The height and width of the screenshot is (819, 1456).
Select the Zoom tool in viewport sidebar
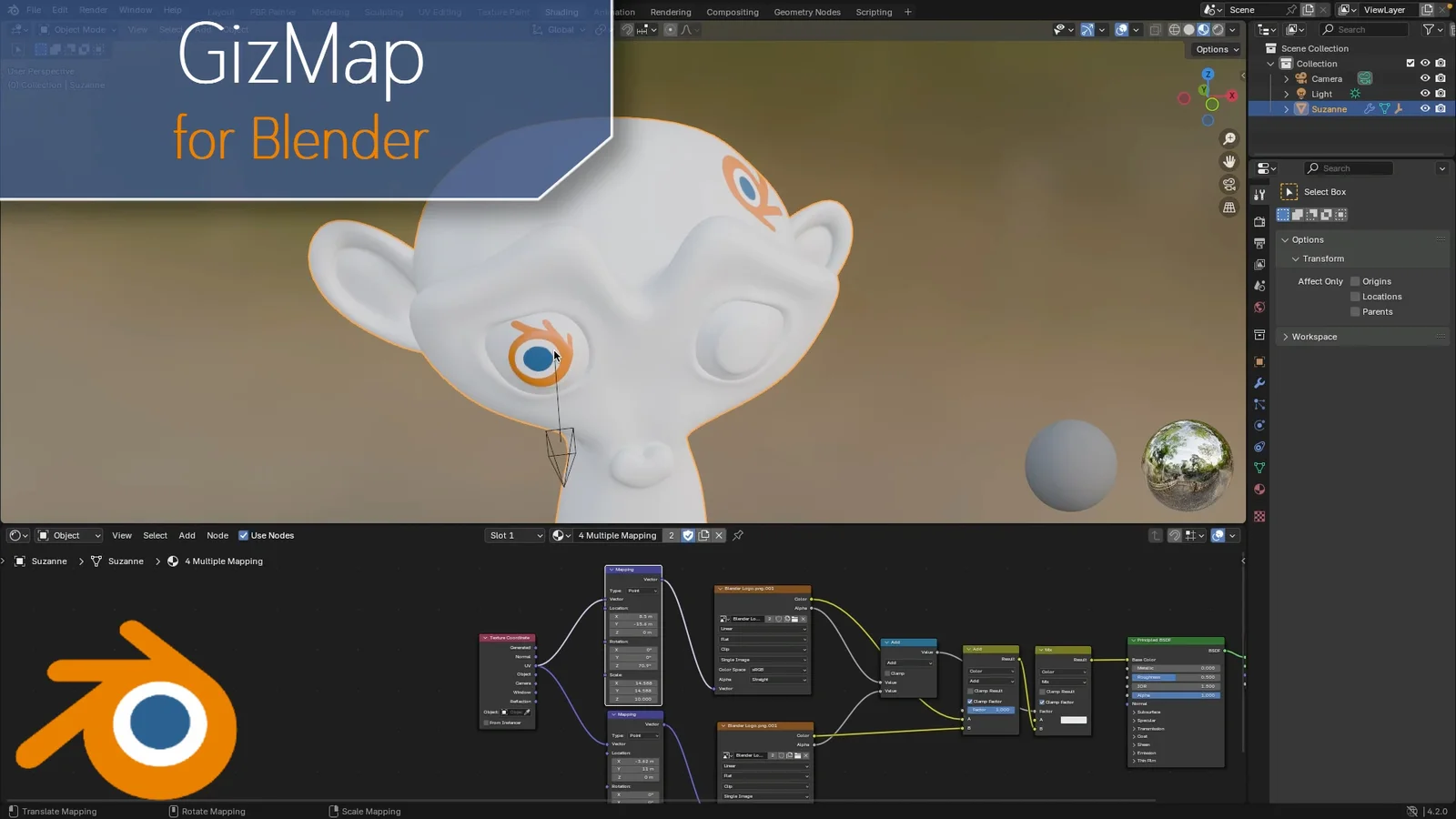[1228, 138]
